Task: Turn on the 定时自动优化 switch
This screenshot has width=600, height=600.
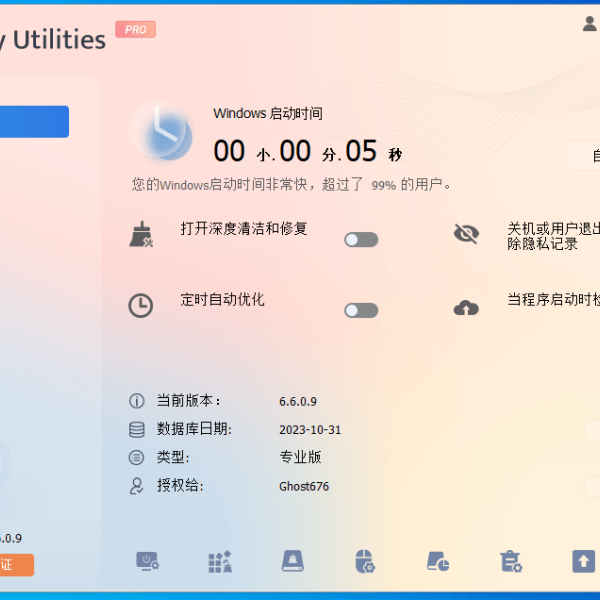Action: tap(361, 310)
